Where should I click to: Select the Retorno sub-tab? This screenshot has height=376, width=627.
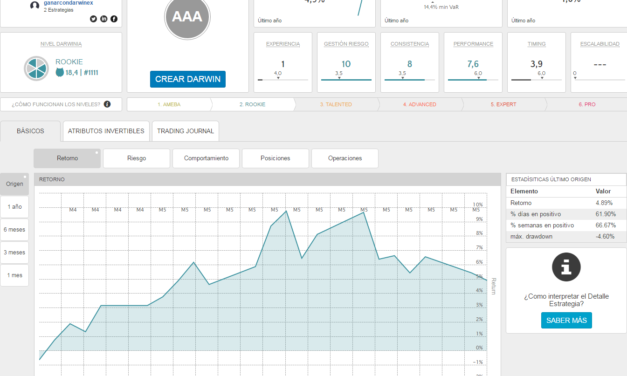tap(67, 158)
